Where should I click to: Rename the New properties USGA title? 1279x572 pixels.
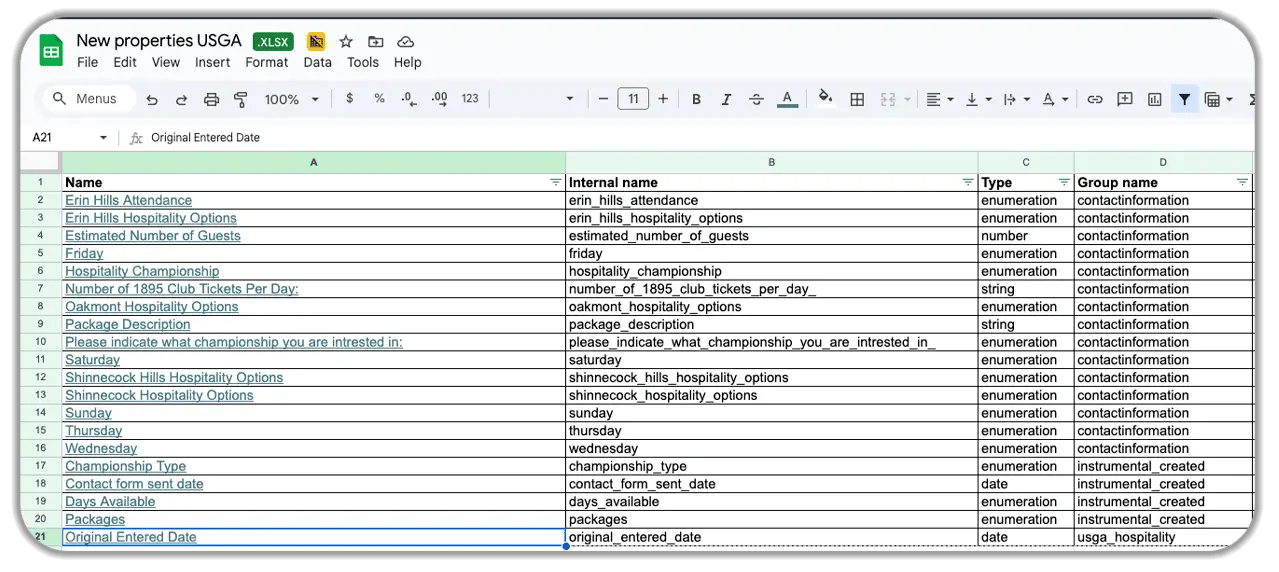[159, 41]
